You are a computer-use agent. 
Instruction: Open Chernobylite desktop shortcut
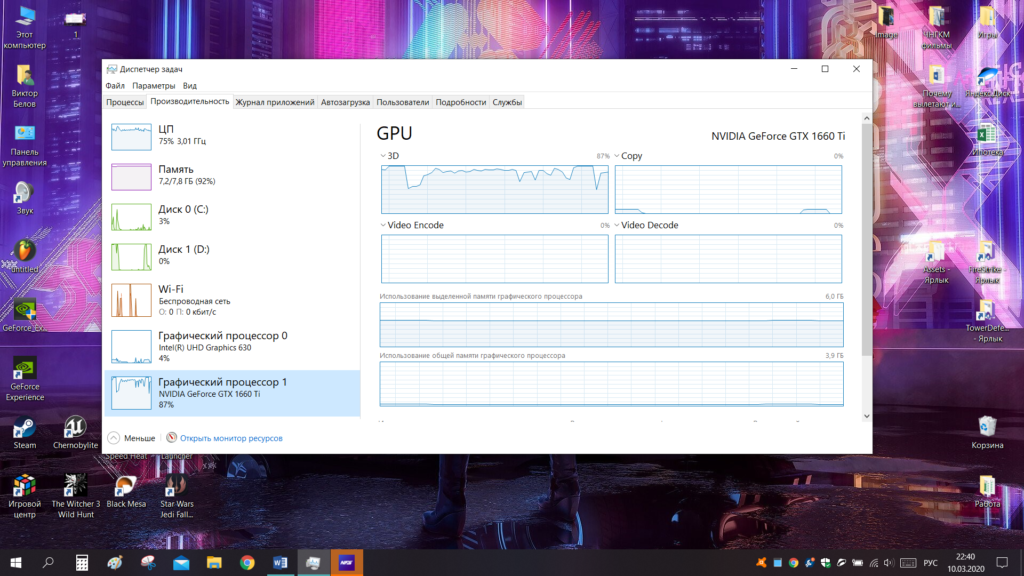coord(75,433)
